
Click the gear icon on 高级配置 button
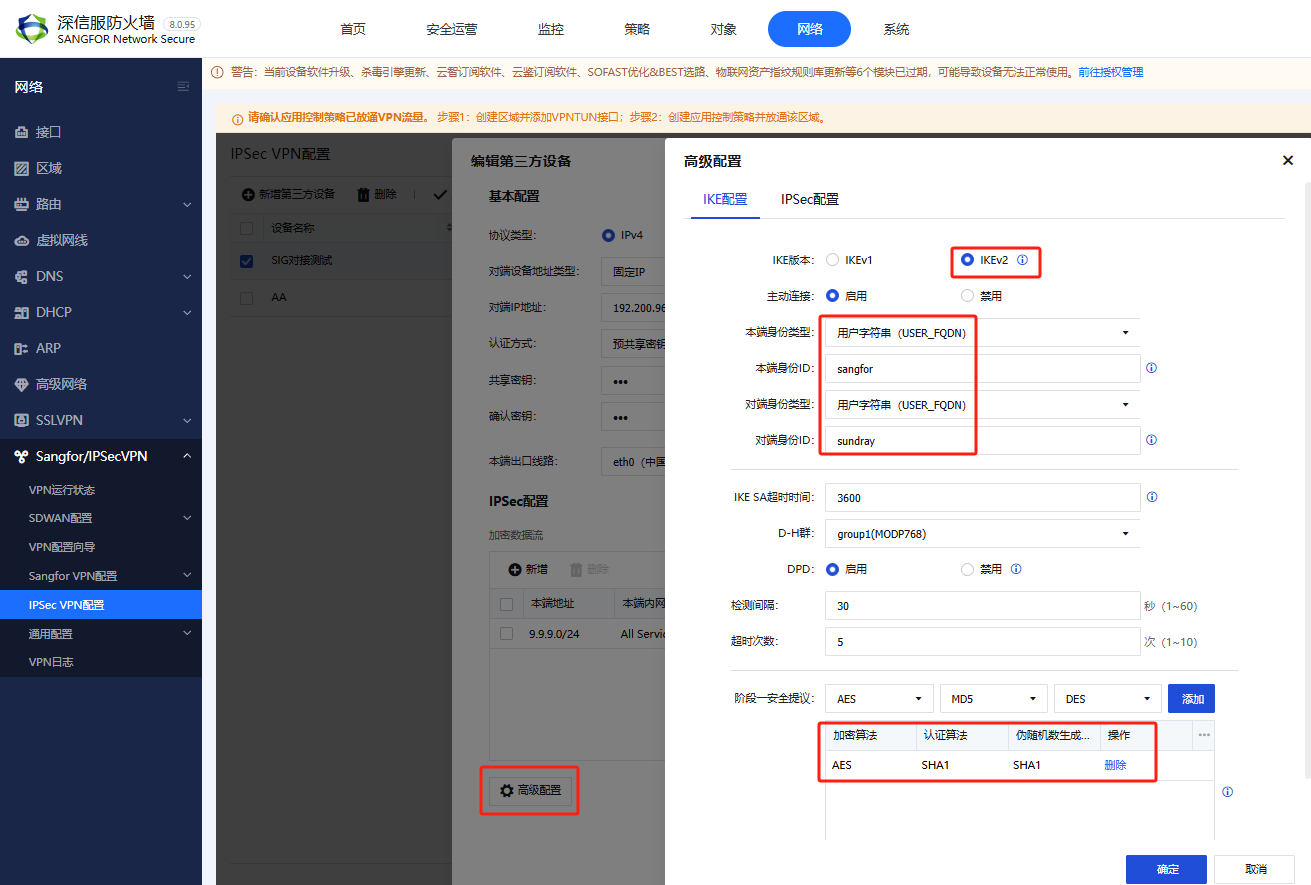(506, 790)
